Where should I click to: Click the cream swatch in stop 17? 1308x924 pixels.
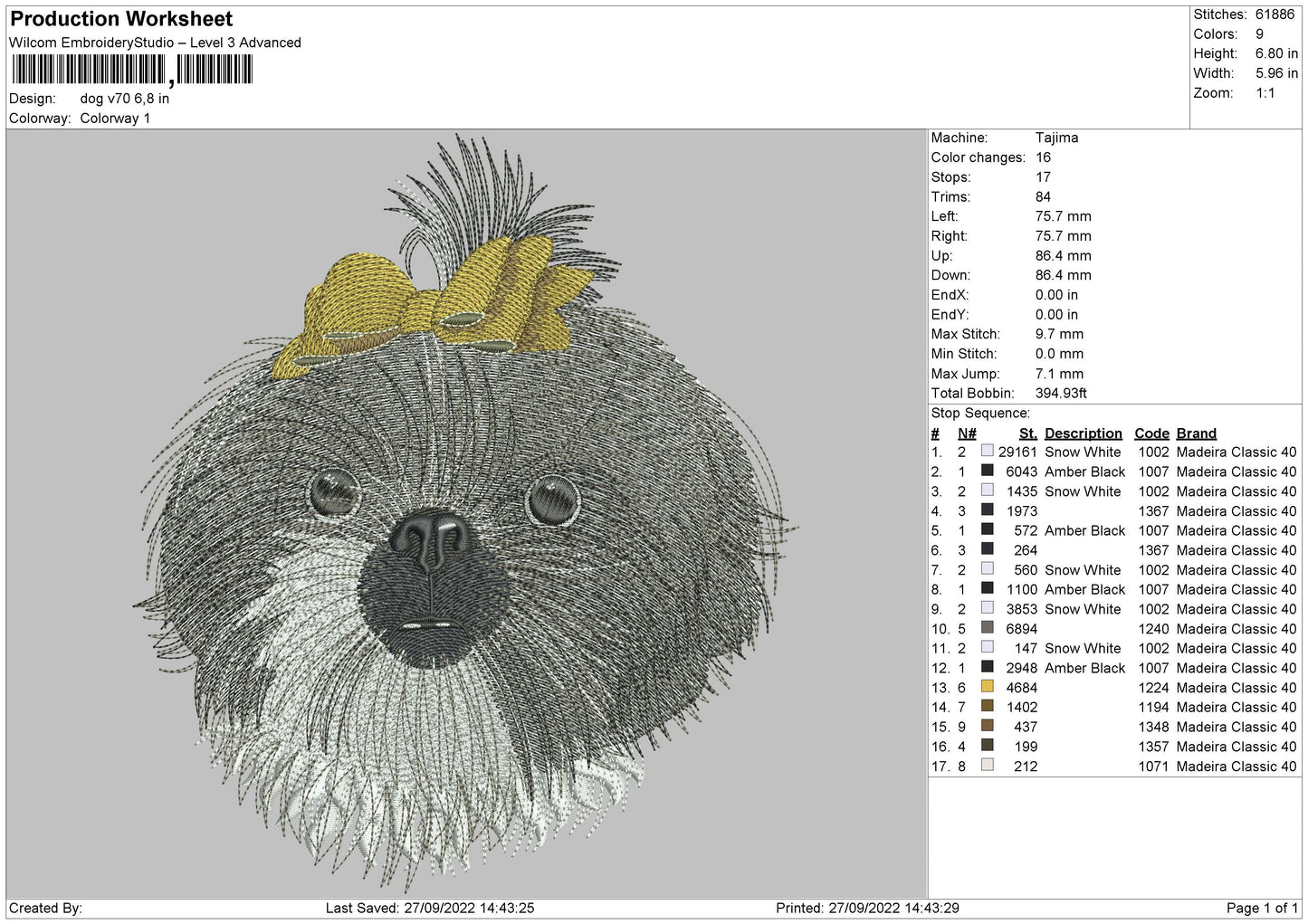pos(988,766)
